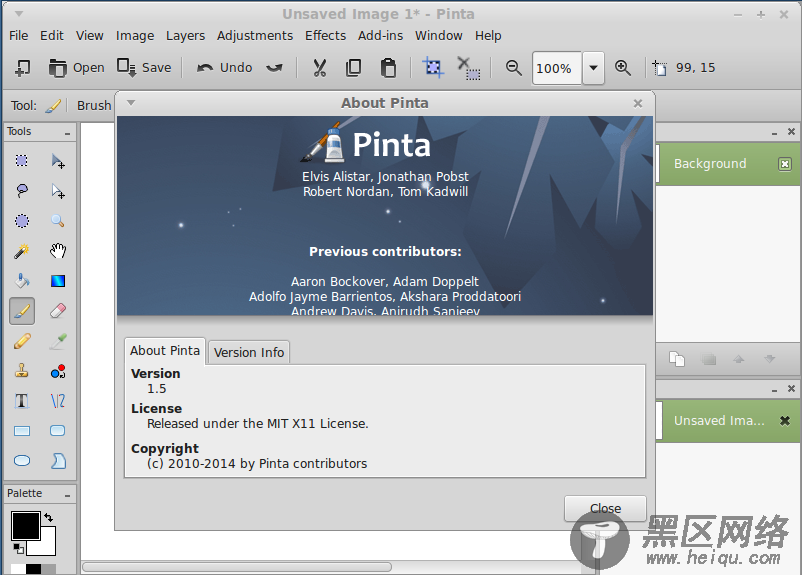Open the Effects menu
This screenshot has height=575, width=802.
325,36
